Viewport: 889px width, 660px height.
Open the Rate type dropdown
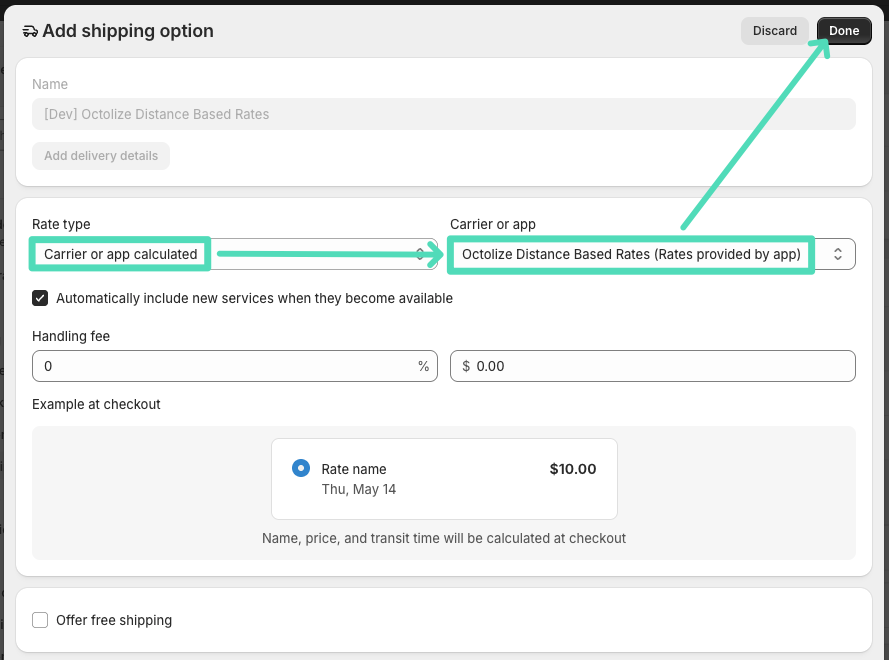pos(235,254)
